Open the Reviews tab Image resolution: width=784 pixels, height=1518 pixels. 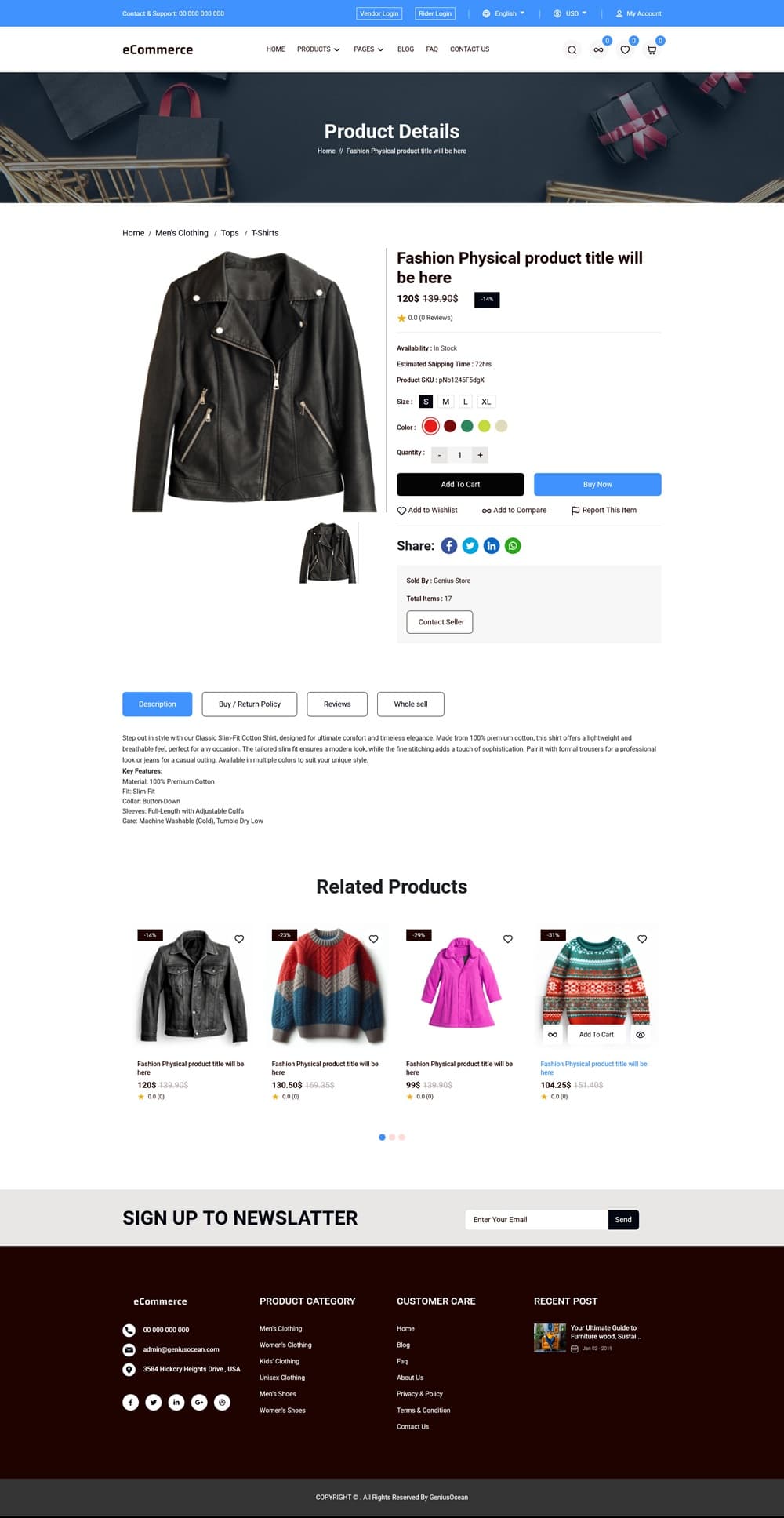click(337, 704)
